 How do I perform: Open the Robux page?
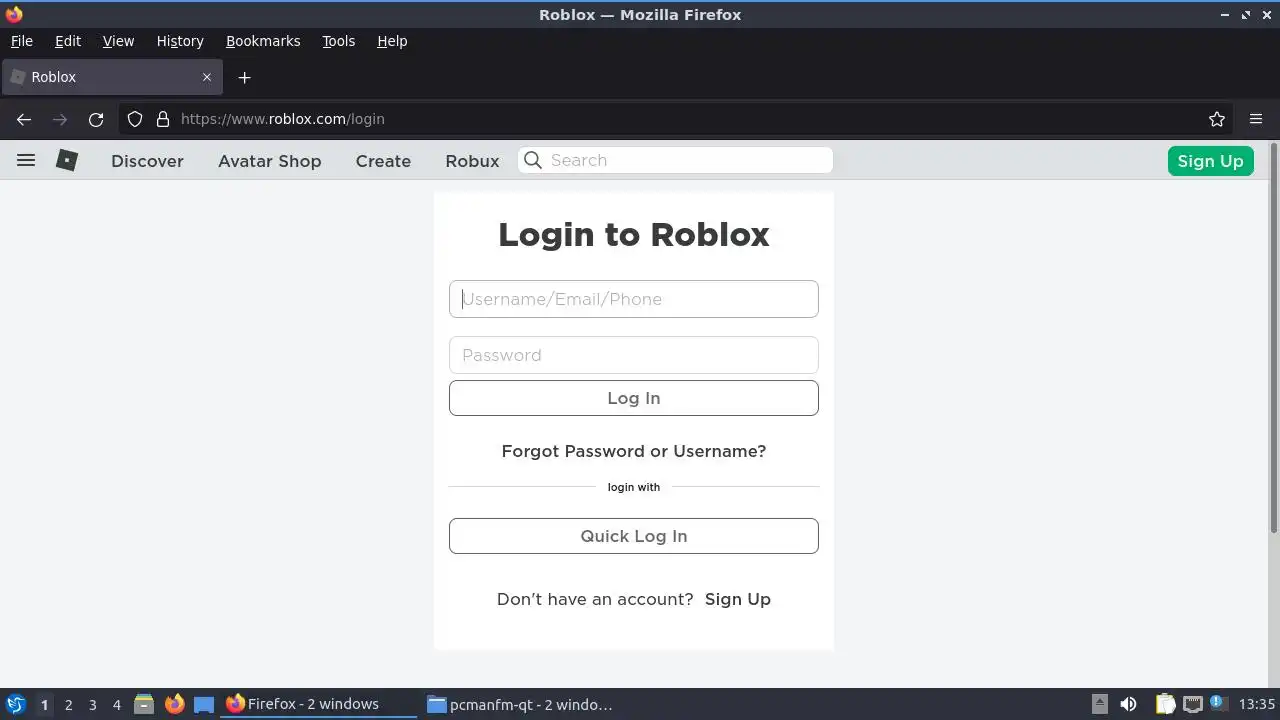coord(472,161)
